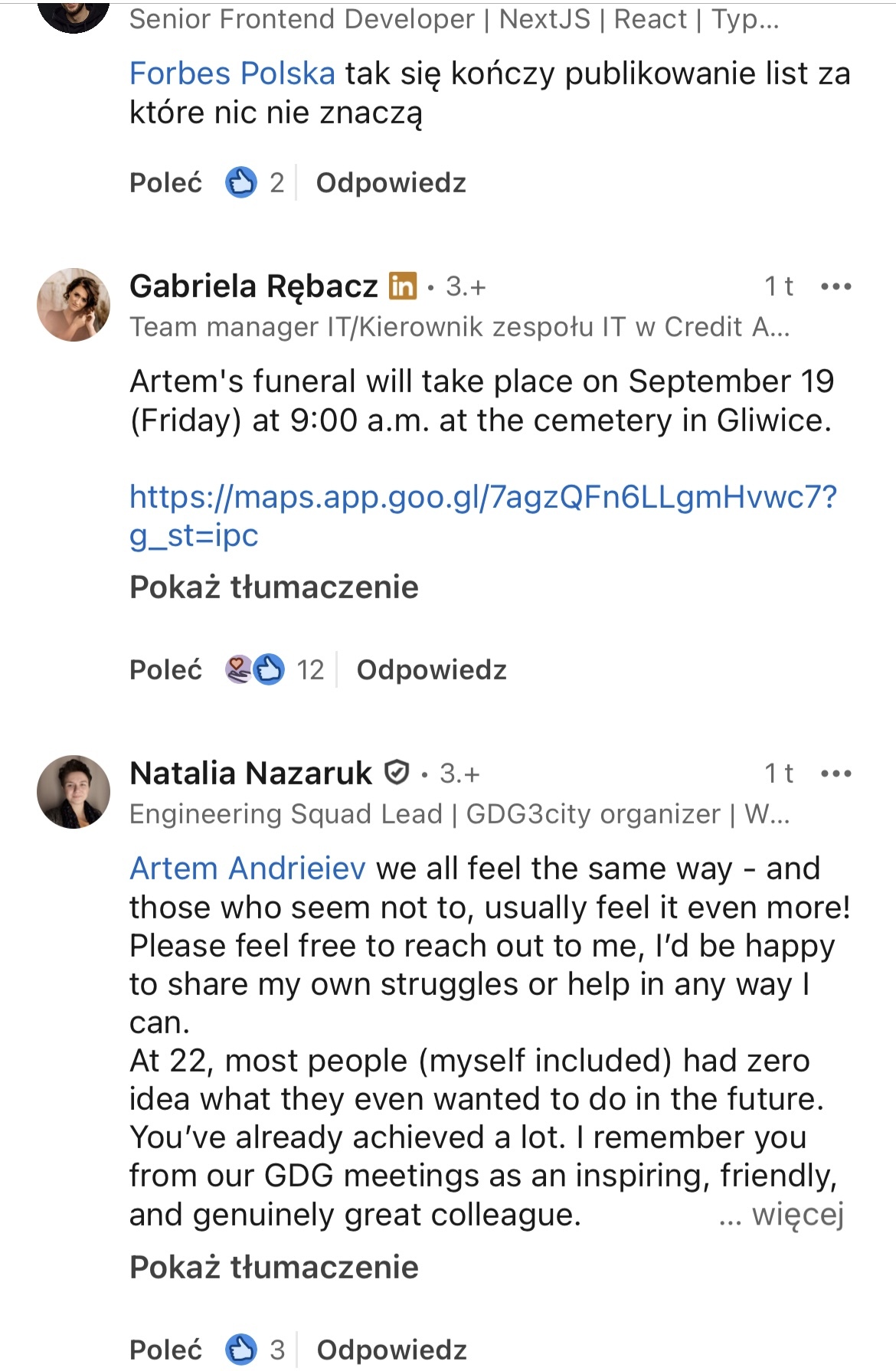Show translation of Natalia Nazaruk's comment
The width and height of the screenshot is (896, 1371).
(273, 1268)
